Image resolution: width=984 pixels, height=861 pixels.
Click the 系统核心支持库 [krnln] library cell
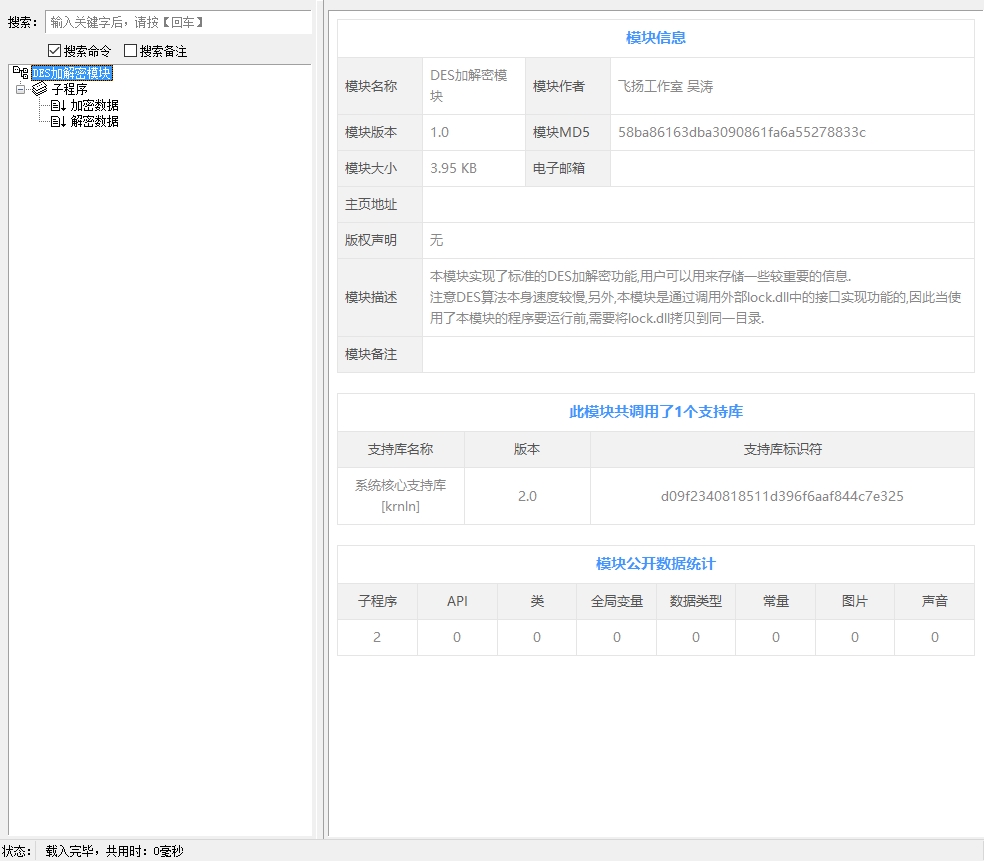pyautogui.click(x=400, y=496)
